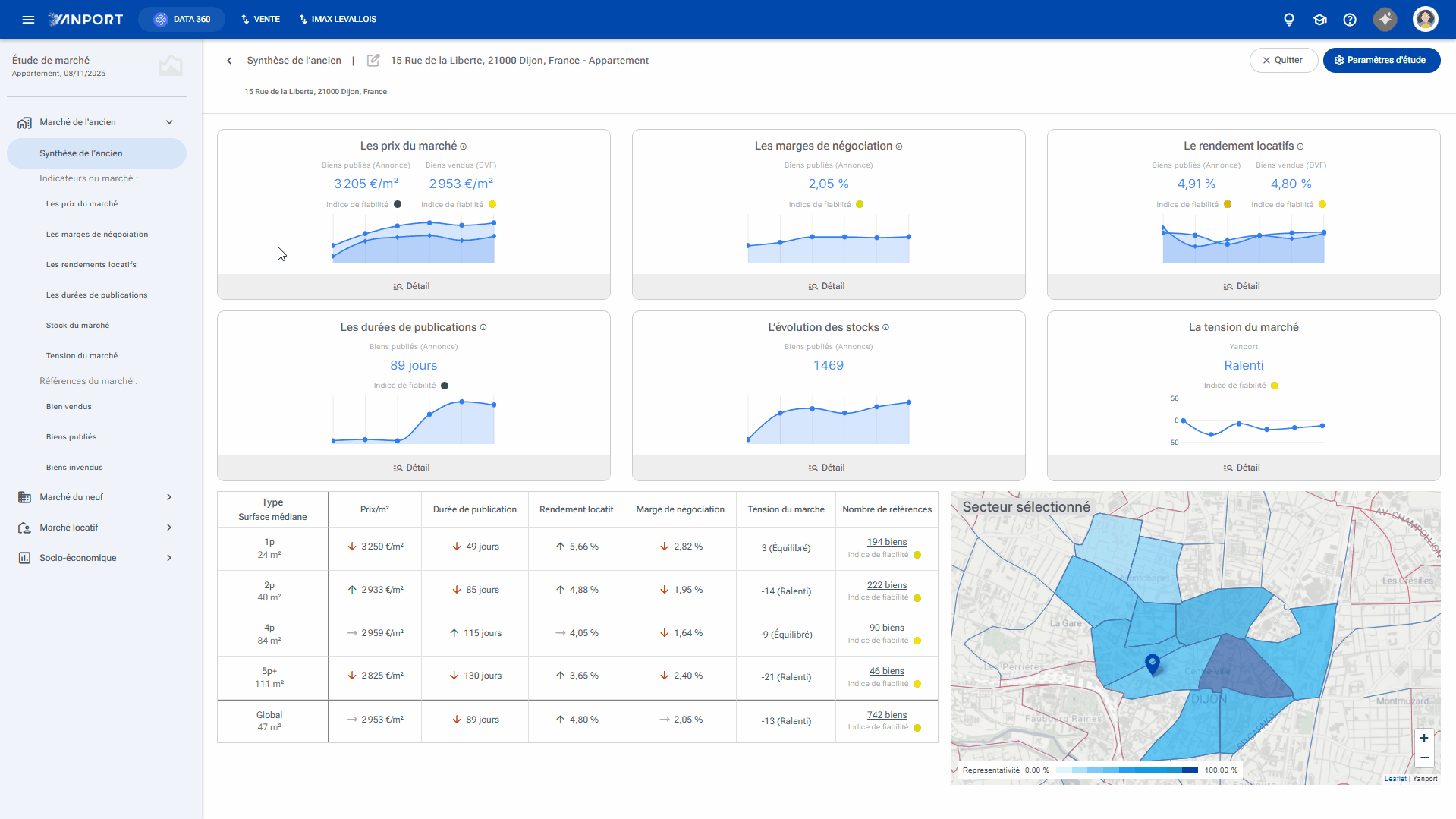Open the hamburger navigation menu
This screenshot has height=819, width=1456.
(x=28, y=20)
